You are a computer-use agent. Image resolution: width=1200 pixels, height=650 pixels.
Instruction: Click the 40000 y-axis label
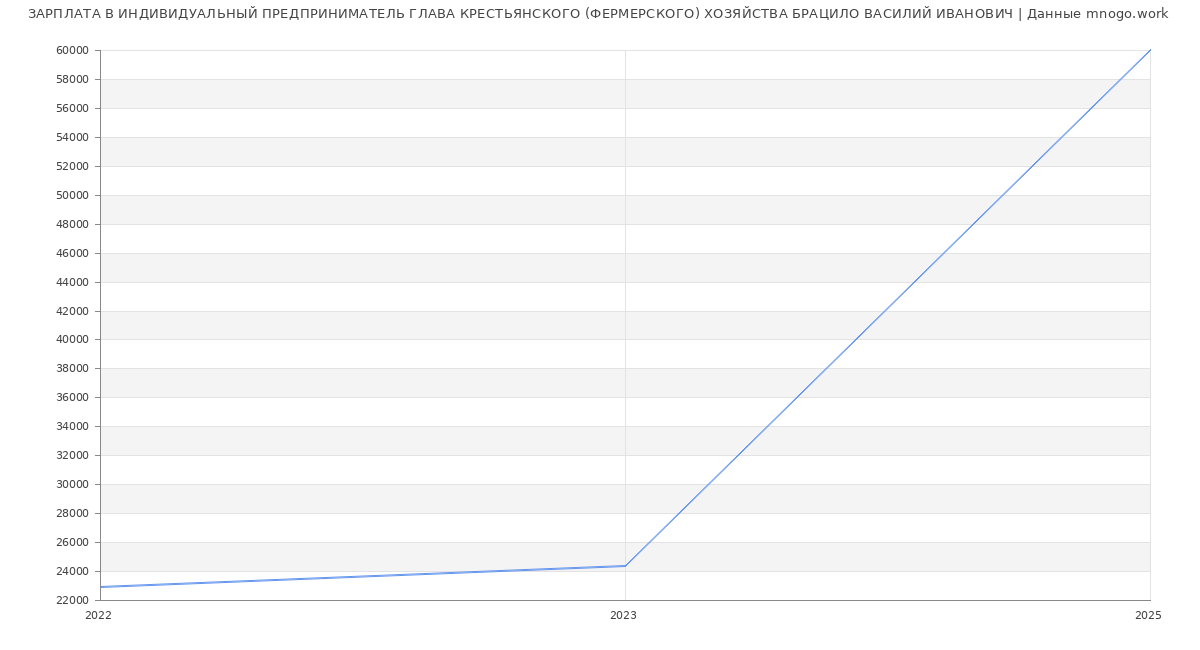click(x=72, y=340)
